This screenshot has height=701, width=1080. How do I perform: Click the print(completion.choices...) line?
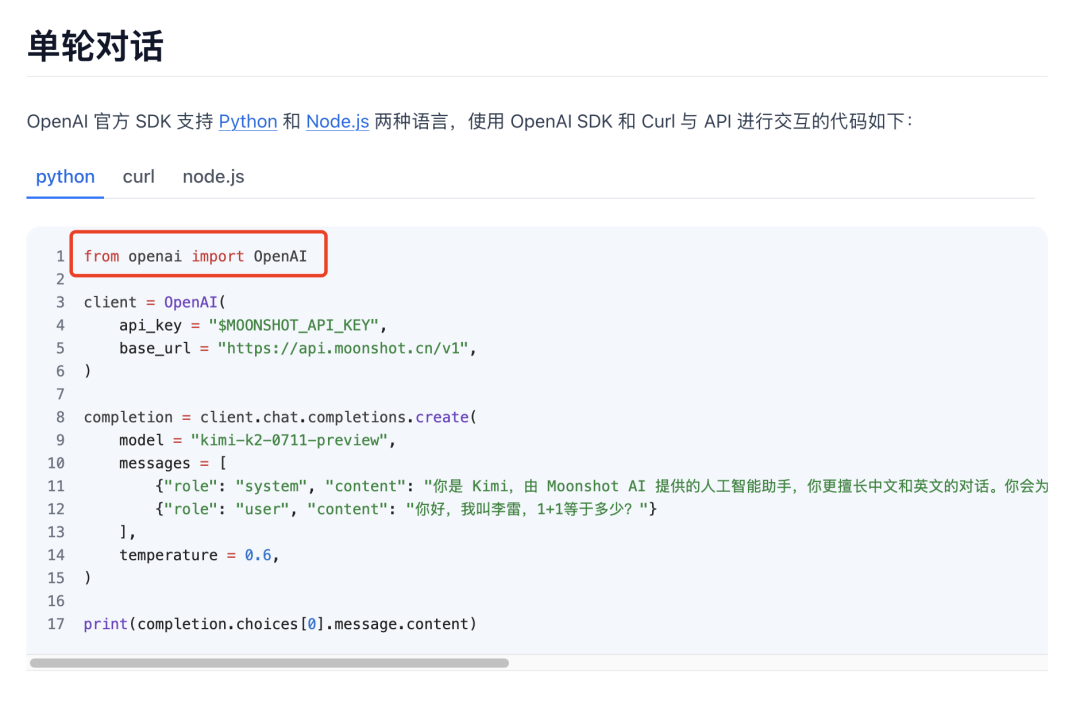coord(280,624)
